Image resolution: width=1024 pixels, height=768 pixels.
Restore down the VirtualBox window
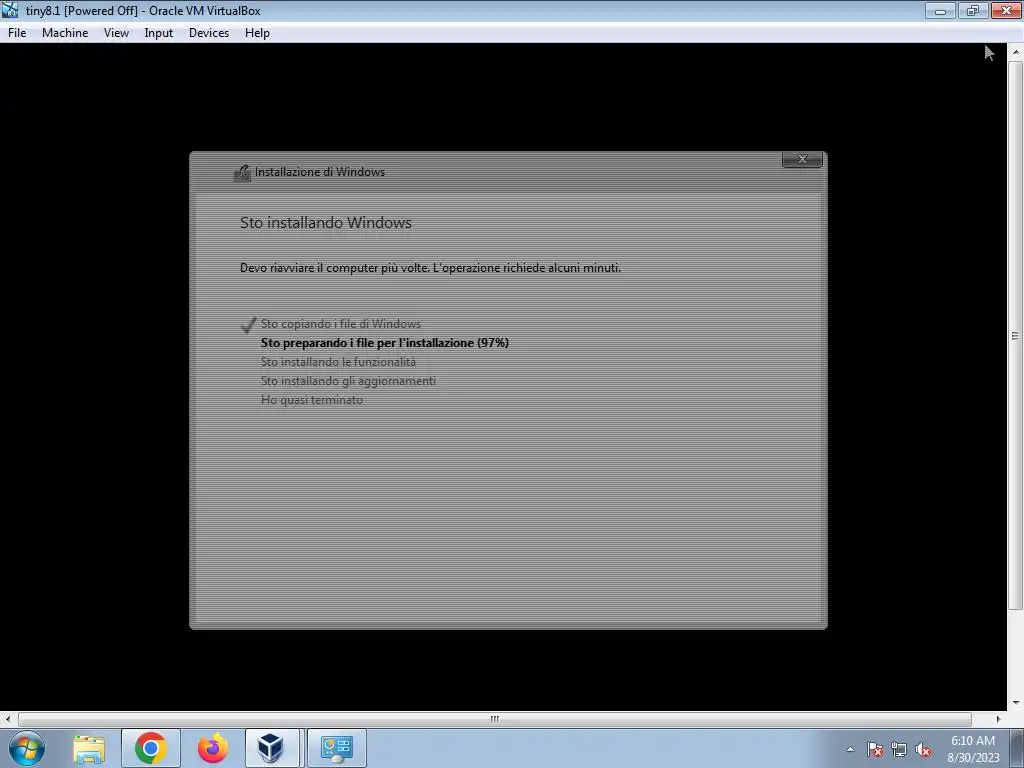(972, 10)
